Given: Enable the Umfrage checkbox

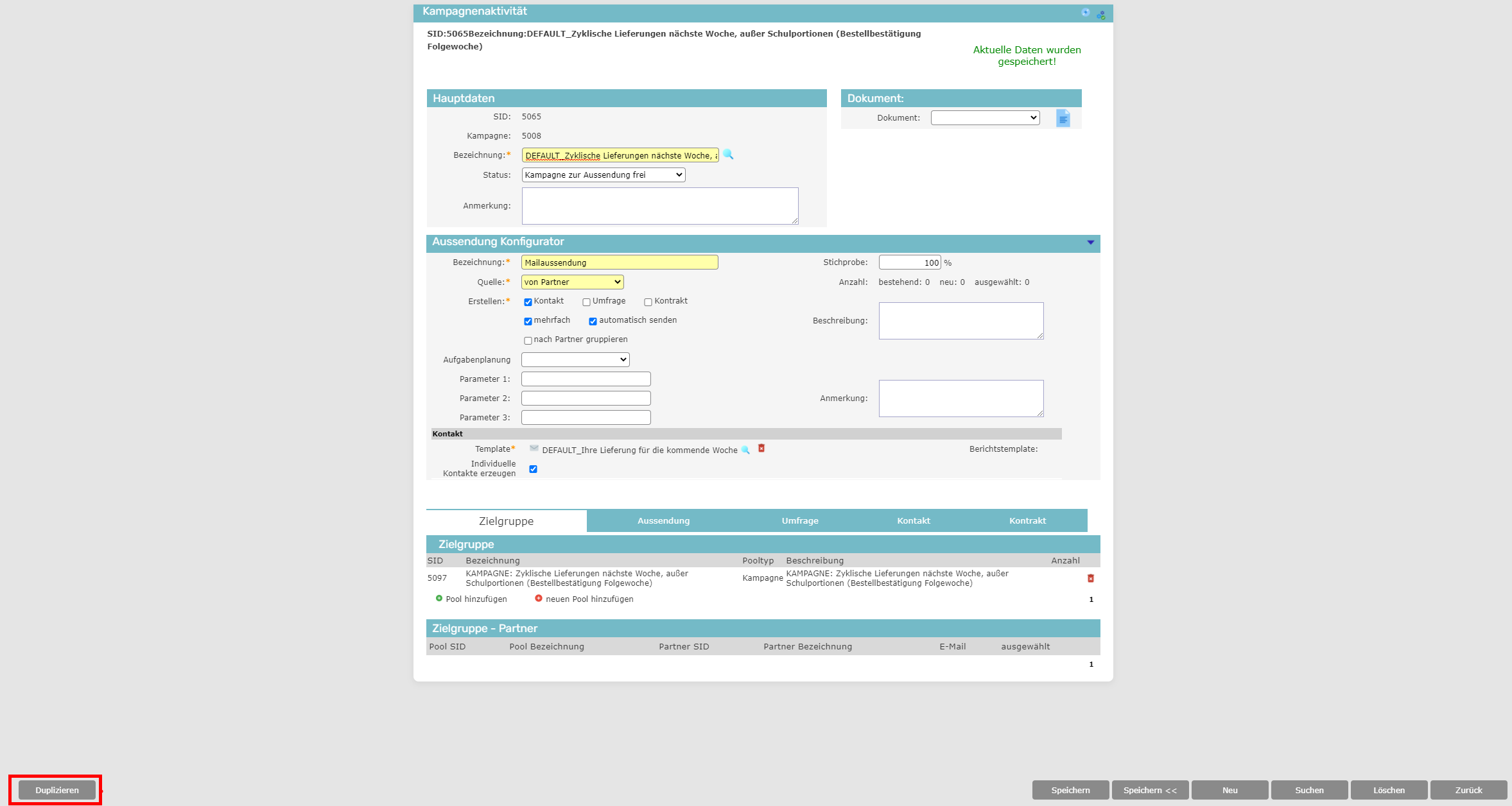Looking at the screenshot, I should [x=586, y=302].
